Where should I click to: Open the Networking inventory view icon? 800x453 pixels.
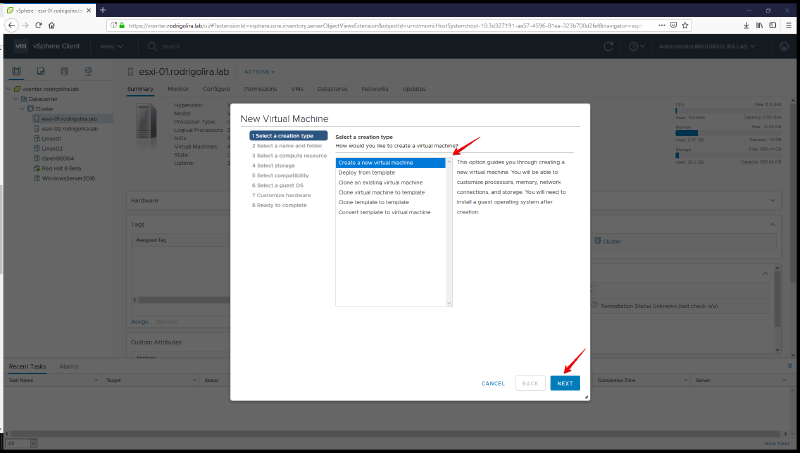click(x=88, y=72)
